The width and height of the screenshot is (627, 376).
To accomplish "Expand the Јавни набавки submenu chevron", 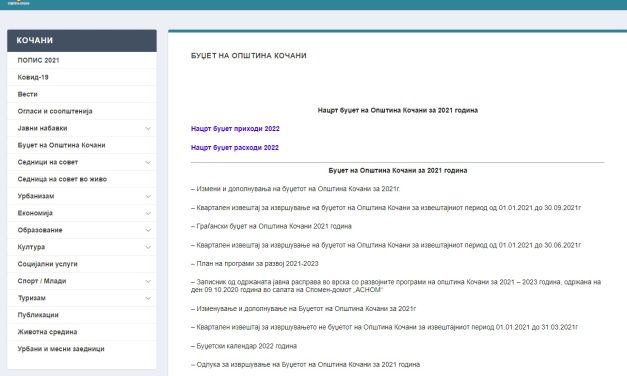I will click(x=148, y=128).
